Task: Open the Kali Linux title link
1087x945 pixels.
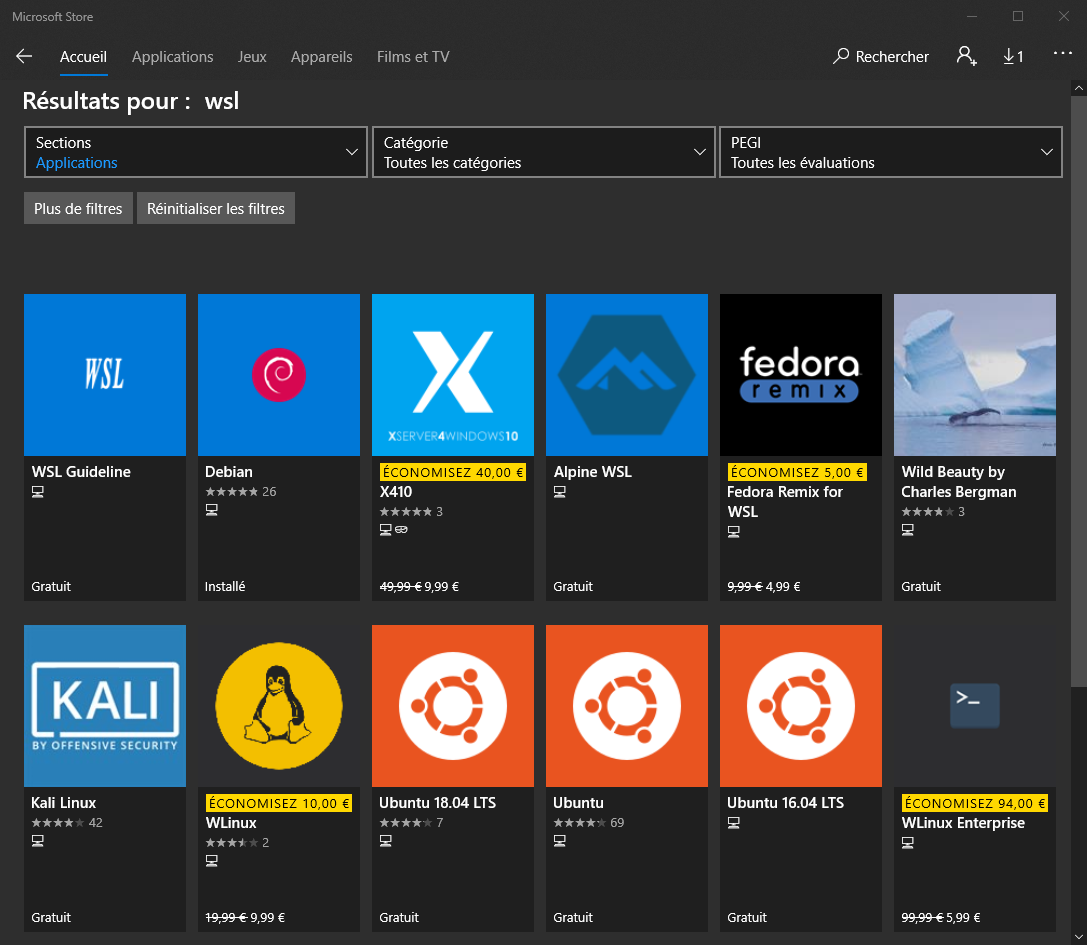Action: 64,803
